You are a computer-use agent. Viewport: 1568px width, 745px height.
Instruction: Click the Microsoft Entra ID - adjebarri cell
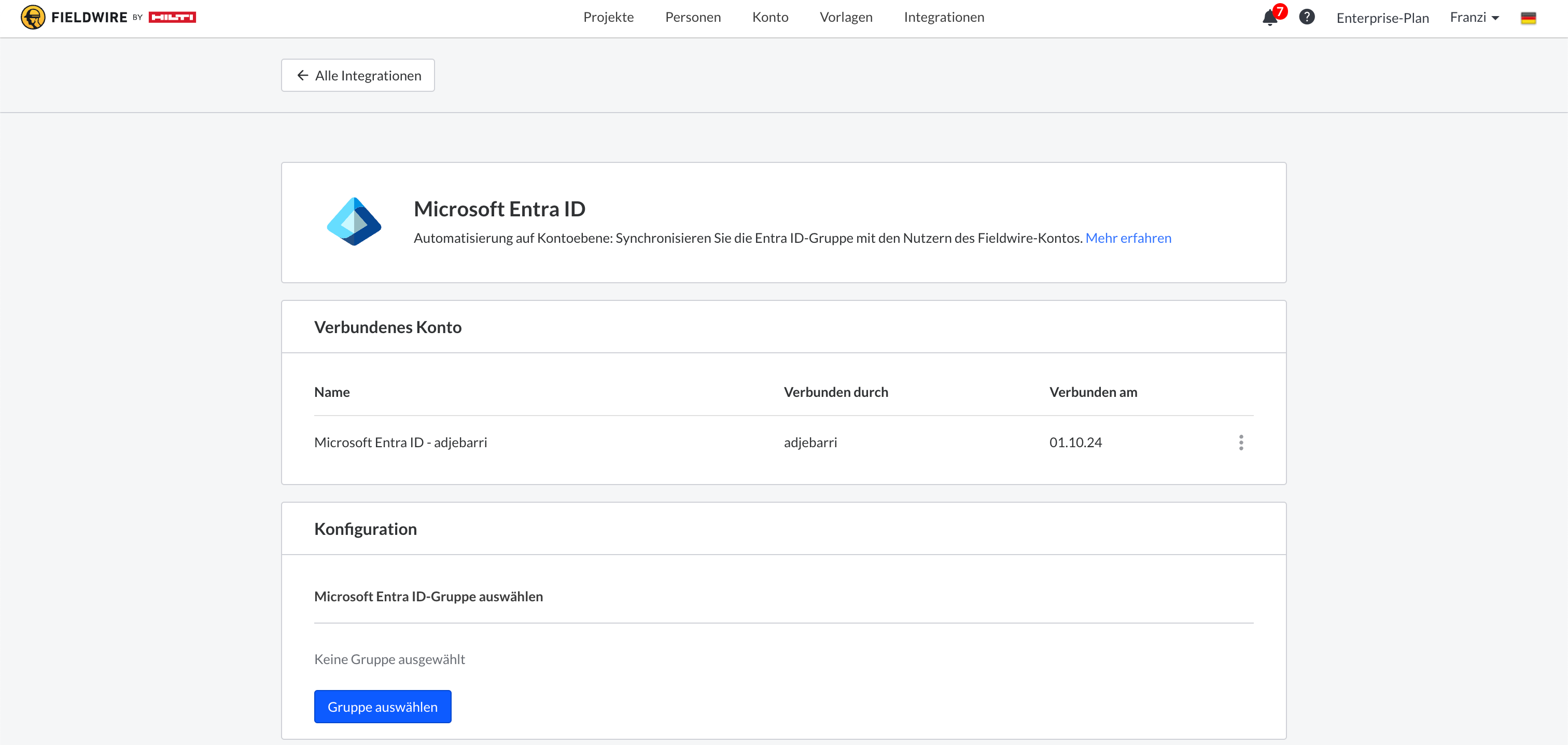(x=400, y=442)
